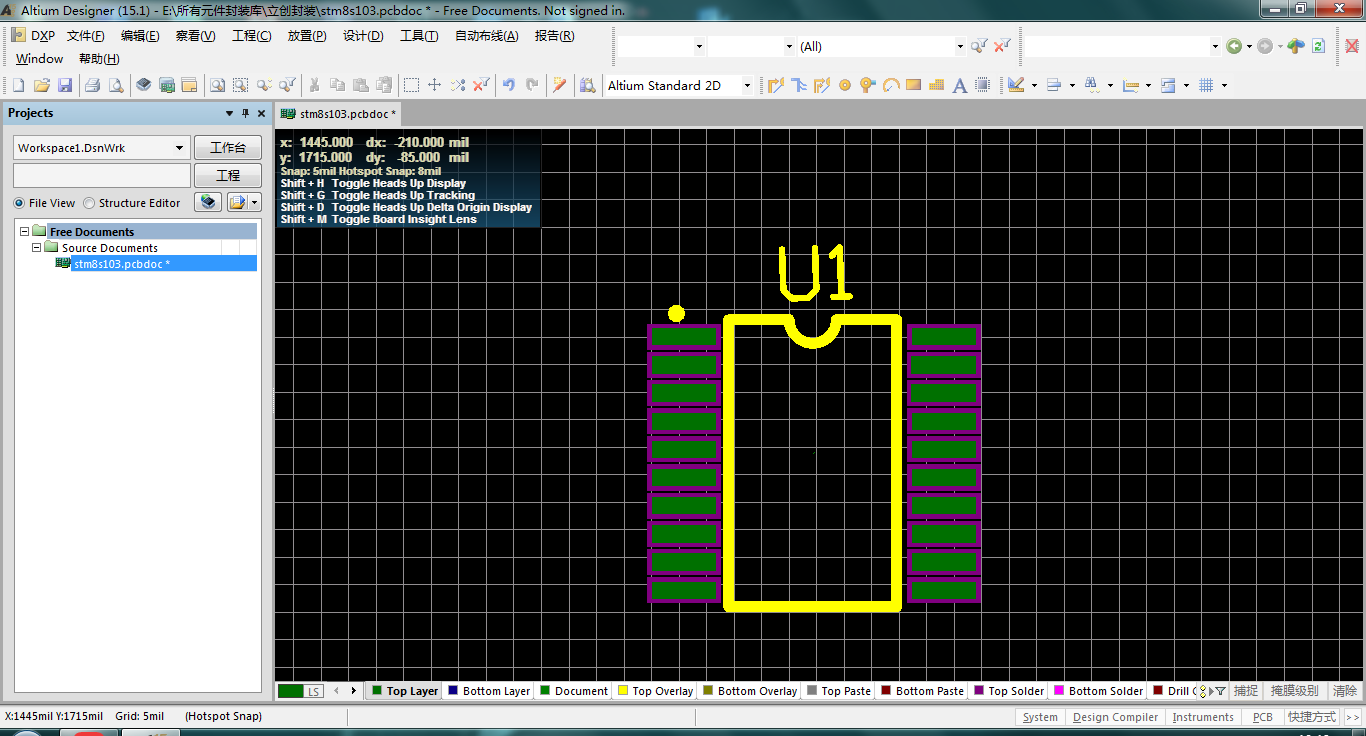Create a new document via toolbar icon
This screenshot has height=736, width=1366.
[18, 85]
